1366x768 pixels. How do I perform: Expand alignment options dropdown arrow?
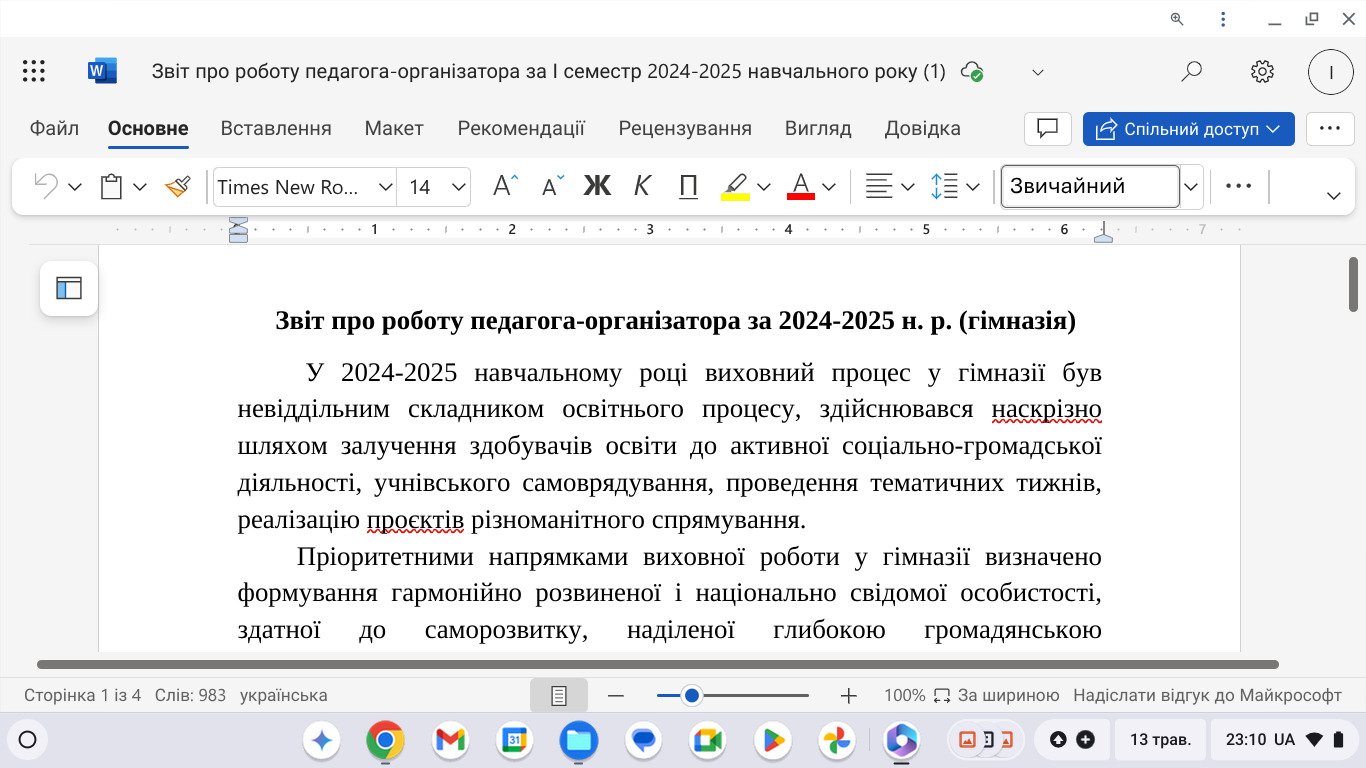pos(908,187)
